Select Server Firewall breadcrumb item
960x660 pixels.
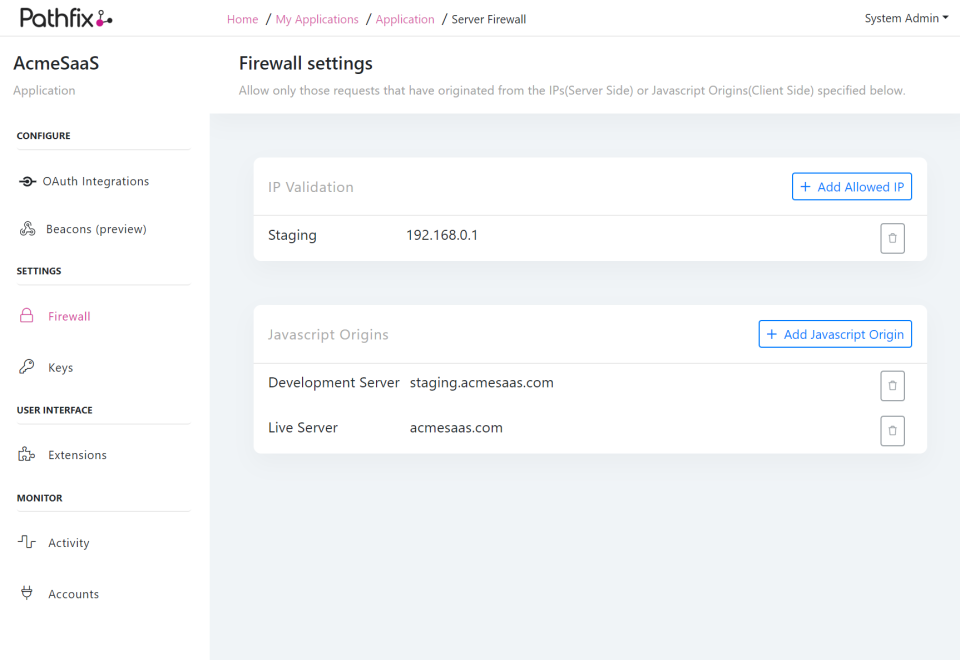pyautogui.click(x=488, y=19)
